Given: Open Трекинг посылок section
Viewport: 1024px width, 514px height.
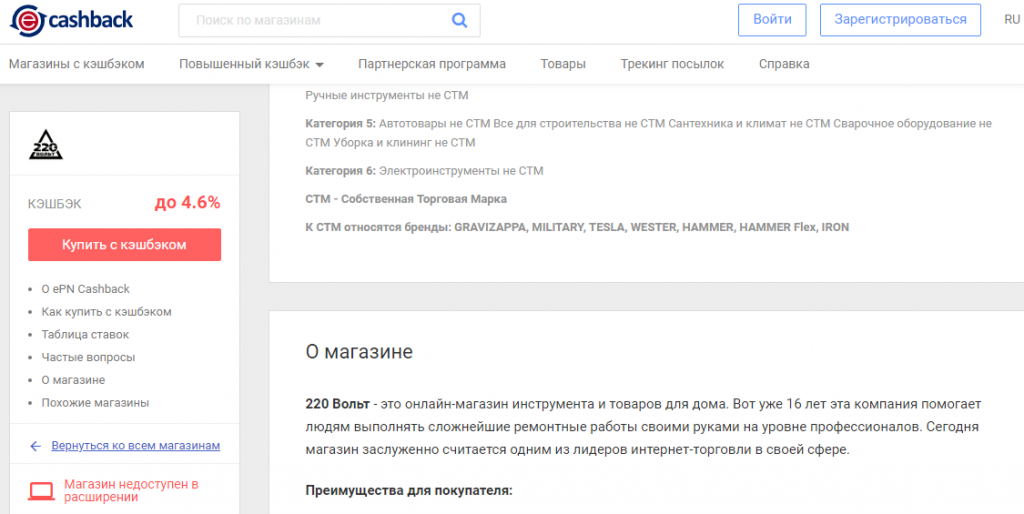Looking at the screenshot, I should pos(672,64).
